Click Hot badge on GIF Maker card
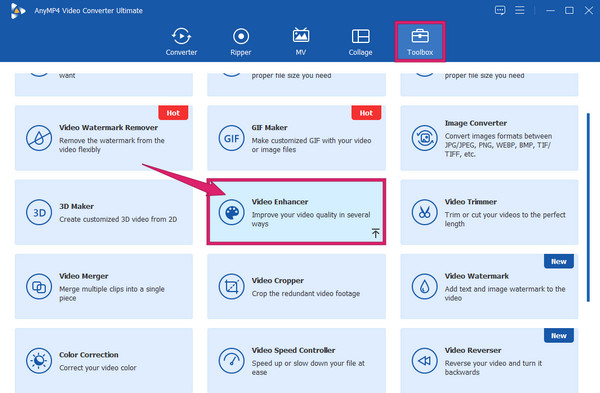 pos(366,113)
